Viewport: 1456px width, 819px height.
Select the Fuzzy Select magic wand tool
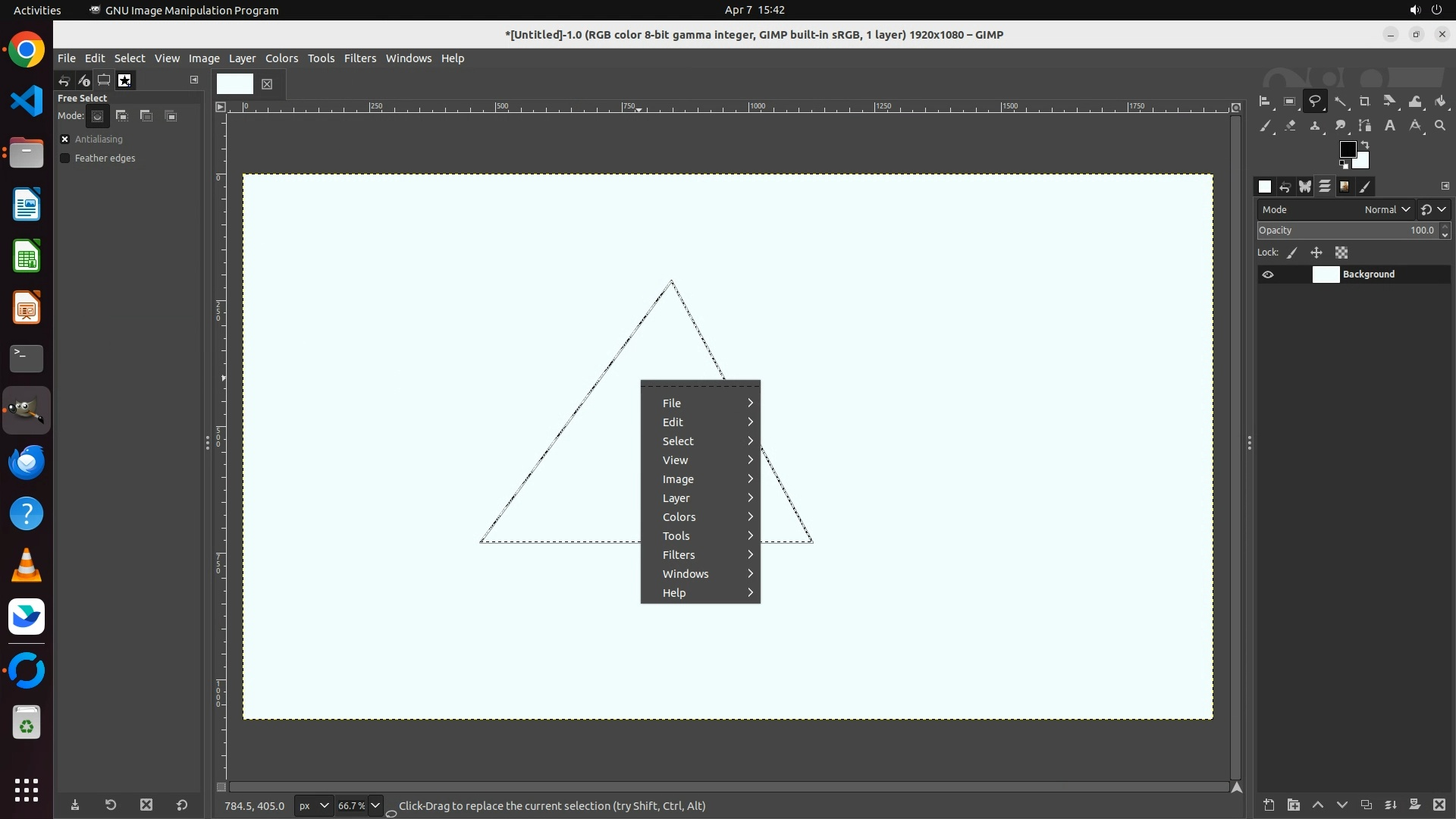[1340, 102]
